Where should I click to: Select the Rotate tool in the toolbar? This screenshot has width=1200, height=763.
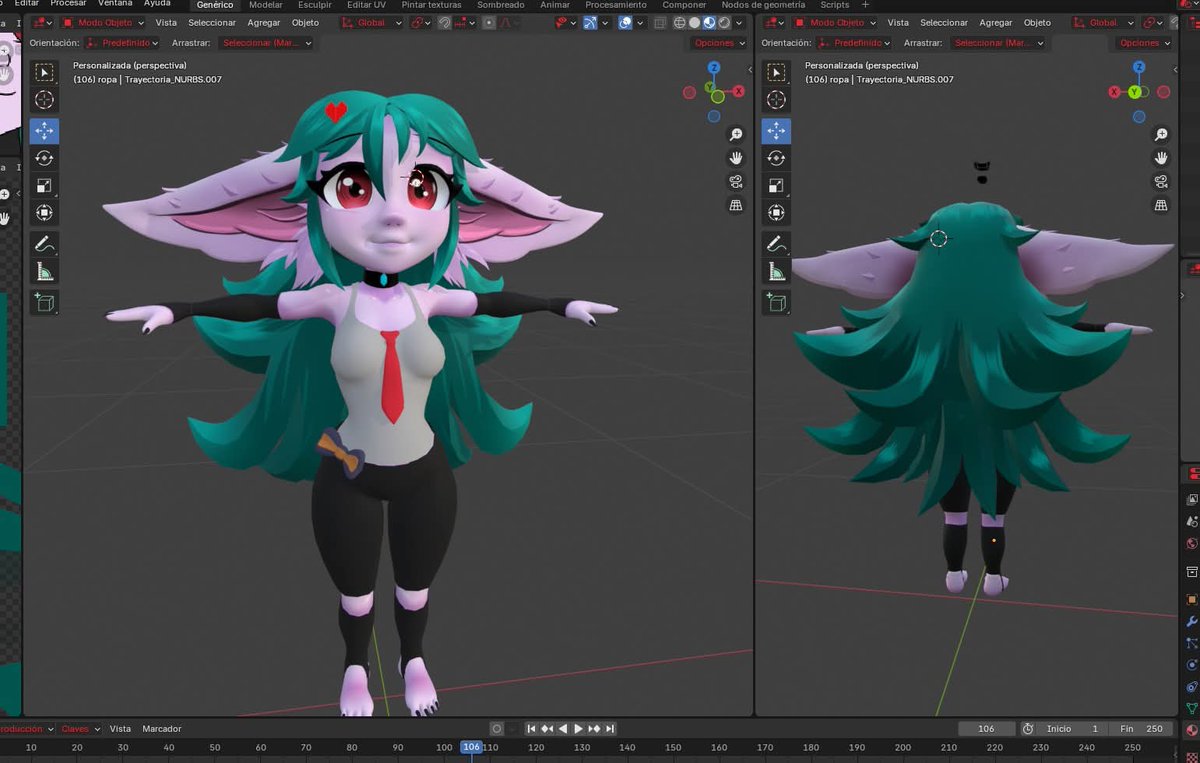click(45, 157)
